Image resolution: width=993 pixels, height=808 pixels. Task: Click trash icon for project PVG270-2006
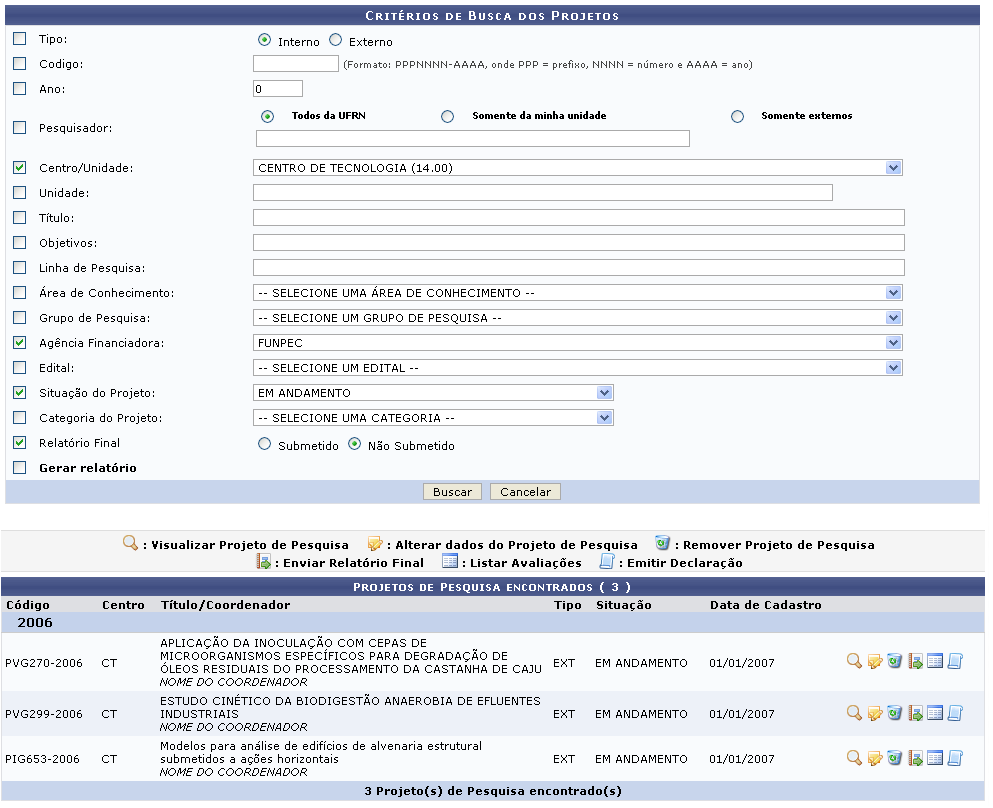pyautogui.click(x=895, y=662)
